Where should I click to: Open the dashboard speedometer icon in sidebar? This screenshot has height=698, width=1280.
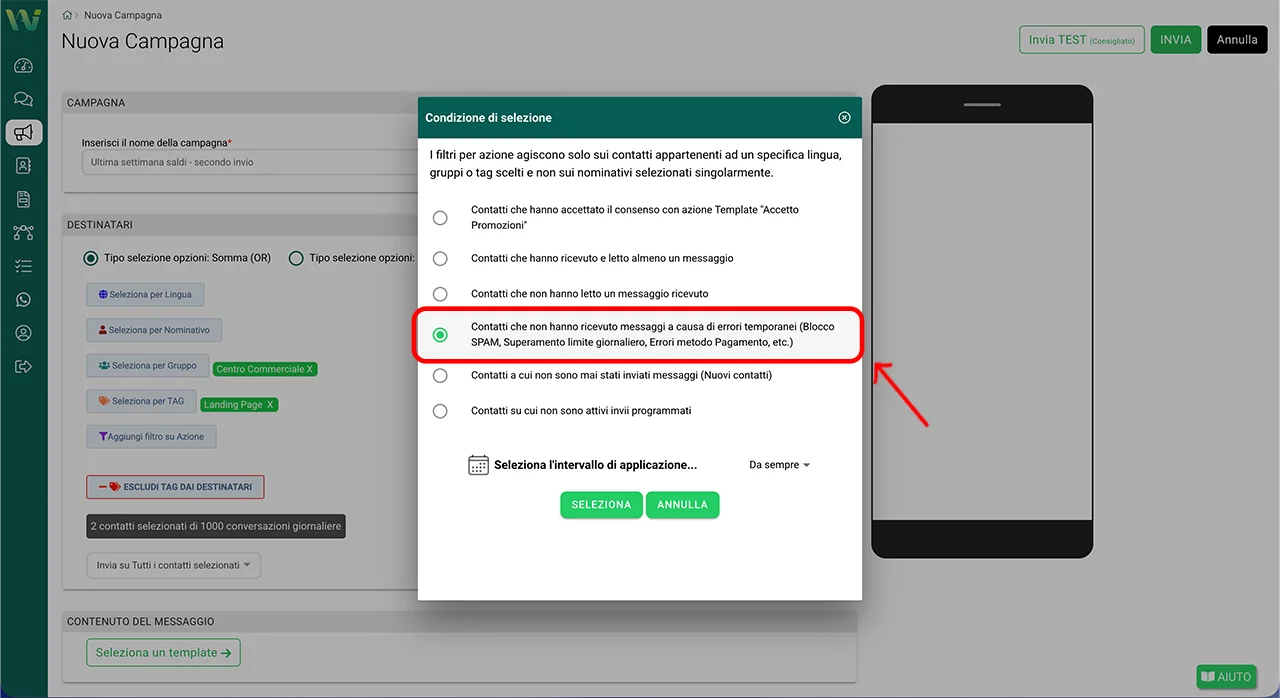(24, 65)
